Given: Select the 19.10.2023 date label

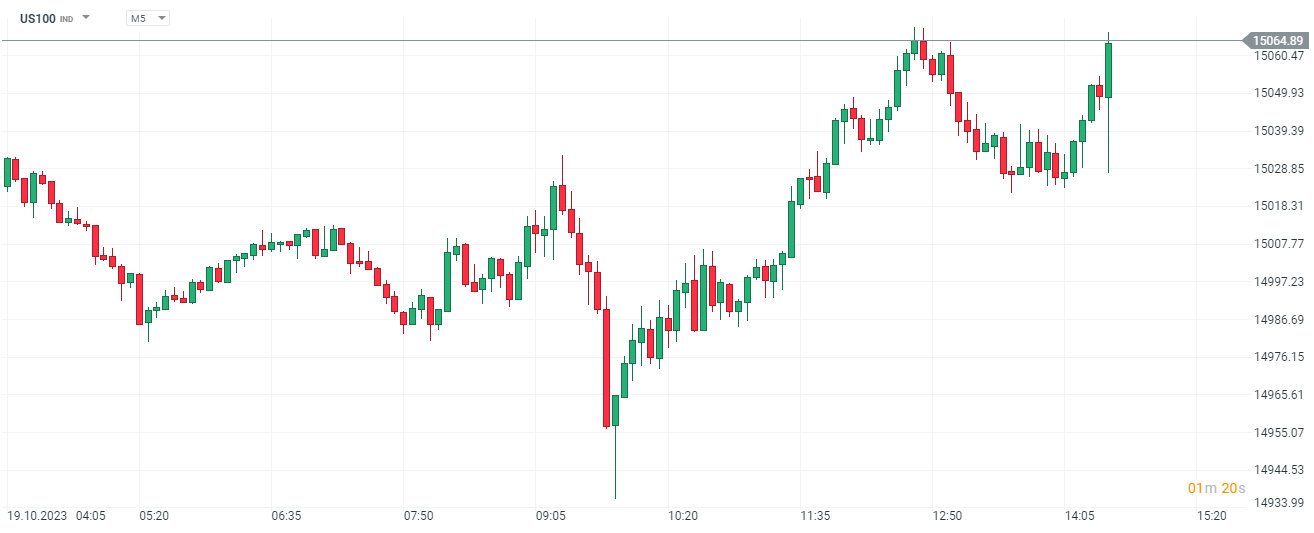Looking at the screenshot, I should point(38,516).
